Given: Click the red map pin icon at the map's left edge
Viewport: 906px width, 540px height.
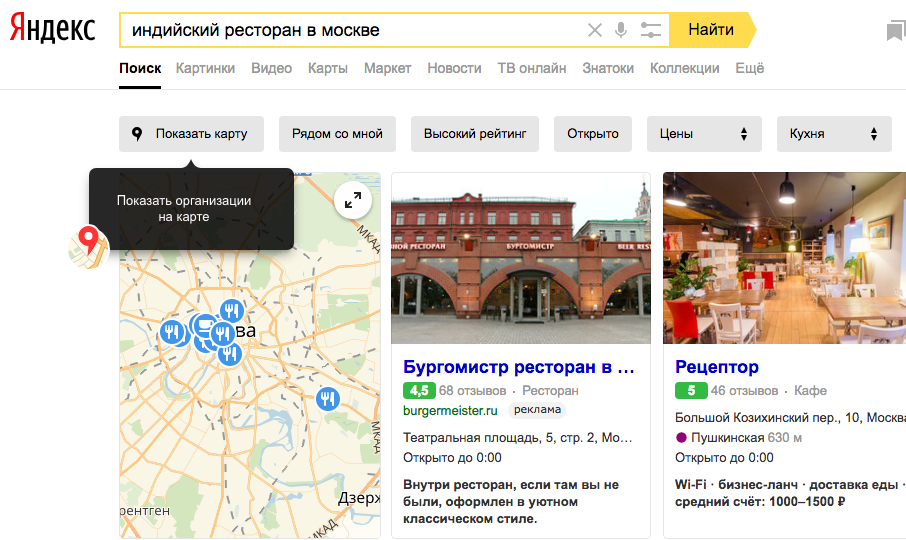Looking at the screenshot, I should click(88, 247).
